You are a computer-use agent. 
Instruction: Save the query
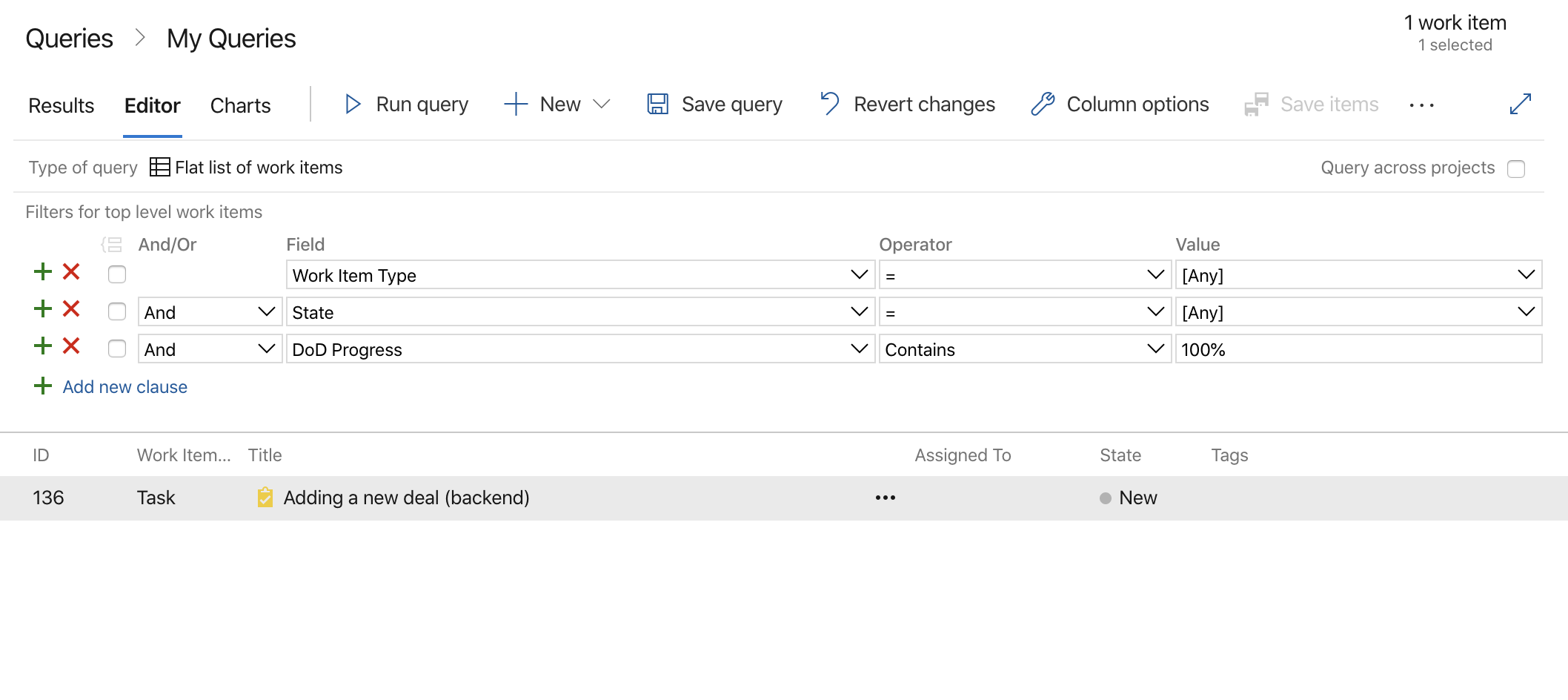(x=713, y=105)
